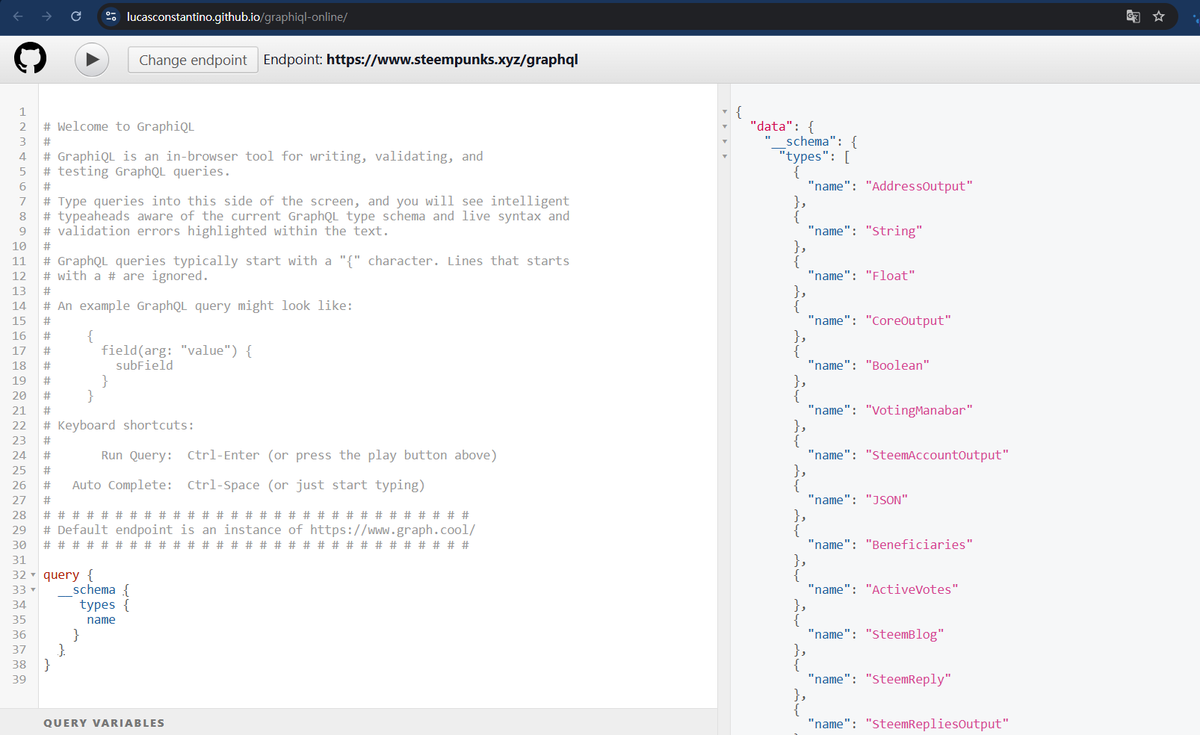Click the "SteemAccountOutput" value in results
The width and height of the screenshot is (1200, 735).
pos(937,455)
